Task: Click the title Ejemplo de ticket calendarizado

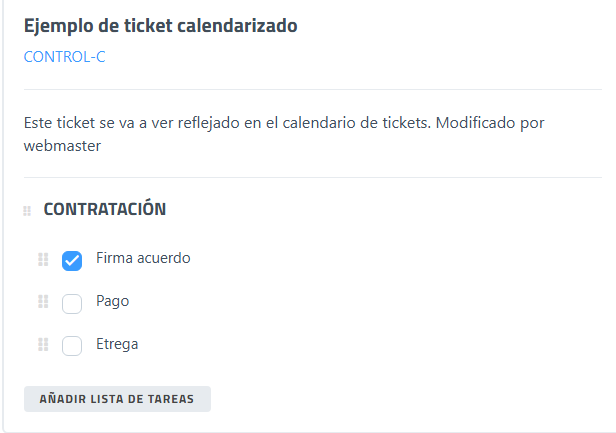Action: pos(160,26)
